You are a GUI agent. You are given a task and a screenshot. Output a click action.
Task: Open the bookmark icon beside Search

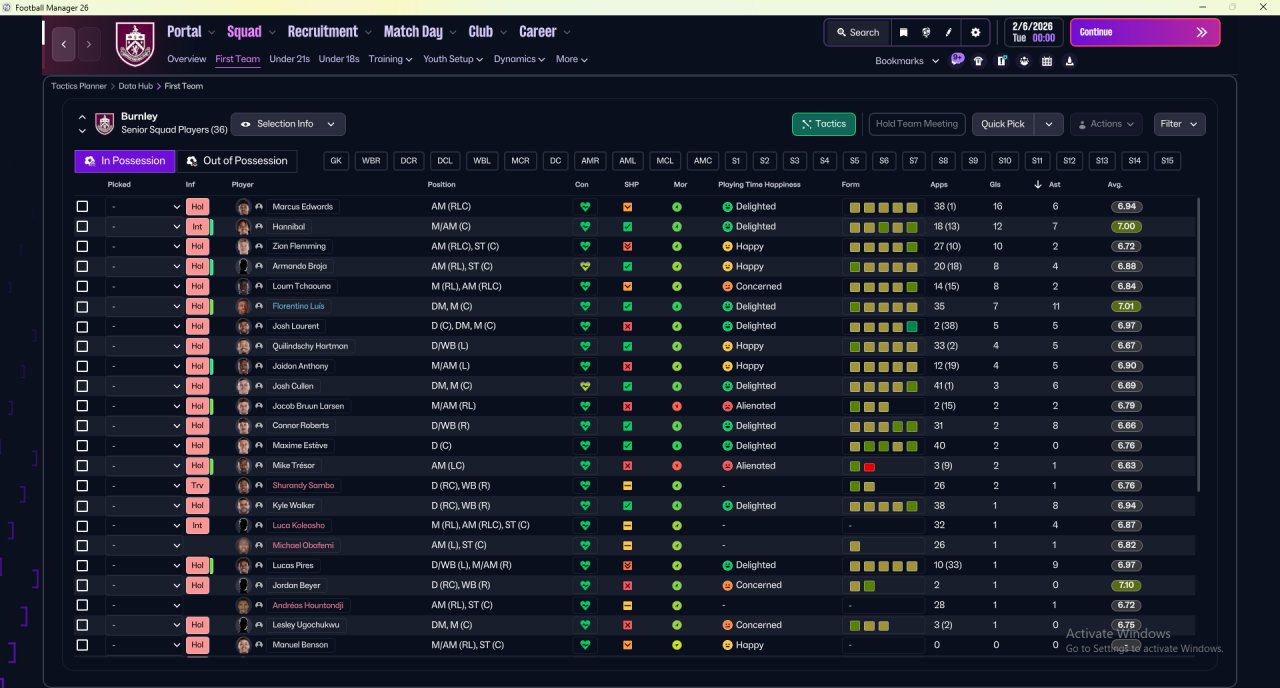coord(904,32)
